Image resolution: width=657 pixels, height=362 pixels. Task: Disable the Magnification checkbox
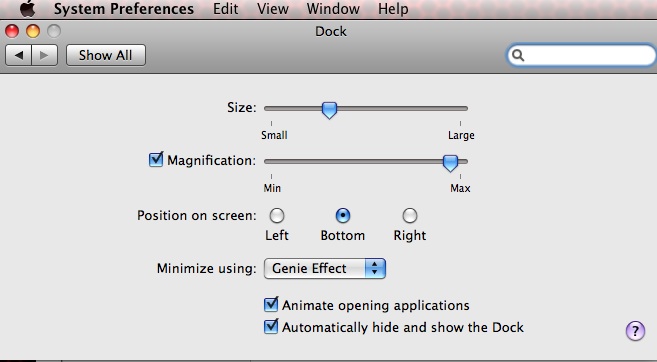[x=156, y=160]
